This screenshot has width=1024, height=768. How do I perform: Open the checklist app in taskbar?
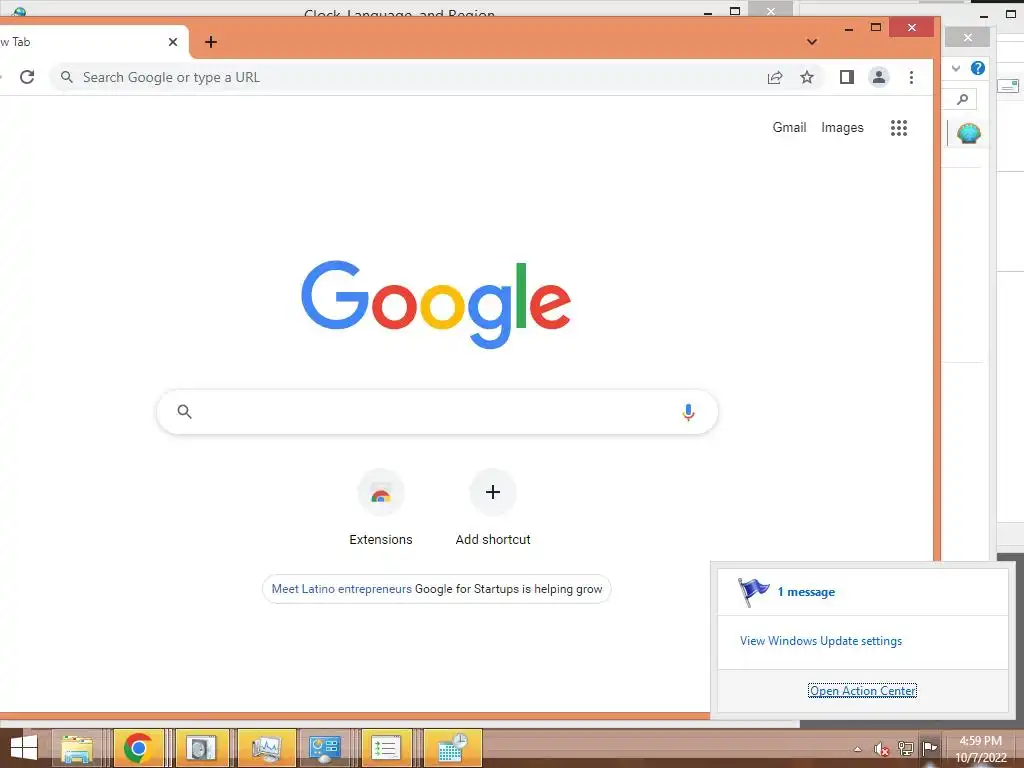click(x=385, y=747)
